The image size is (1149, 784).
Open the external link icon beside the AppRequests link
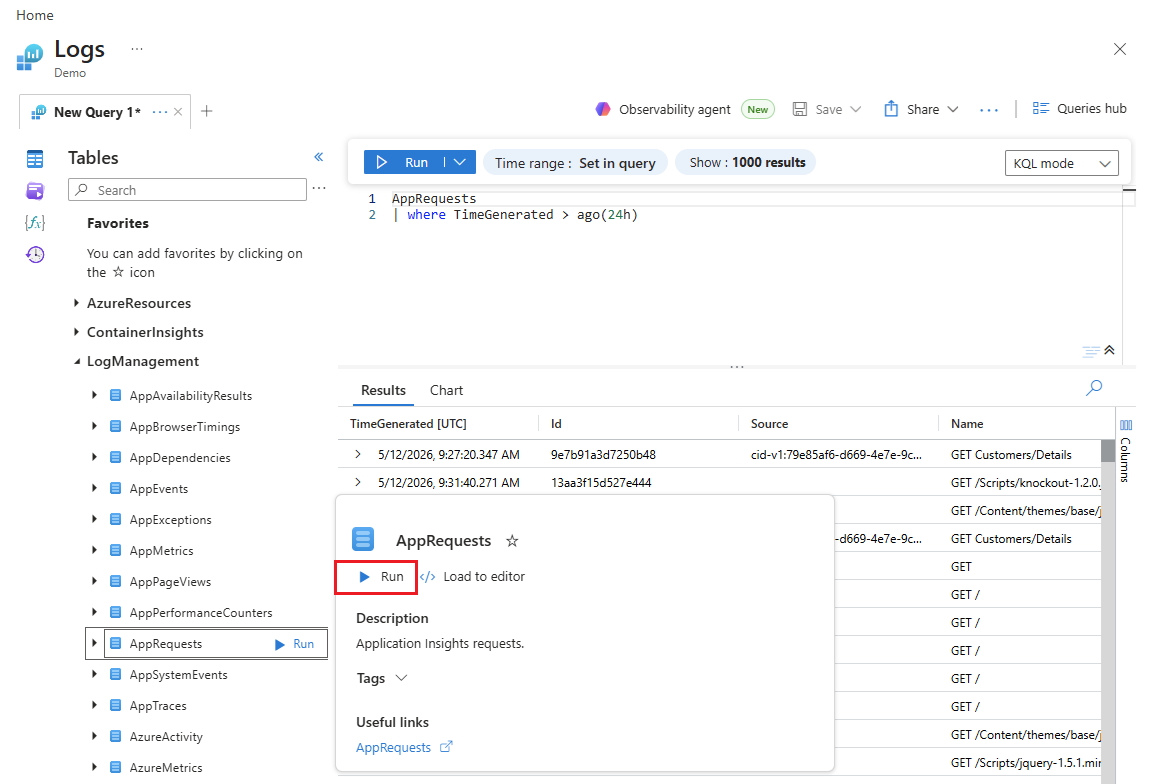(x=446, y=747)
